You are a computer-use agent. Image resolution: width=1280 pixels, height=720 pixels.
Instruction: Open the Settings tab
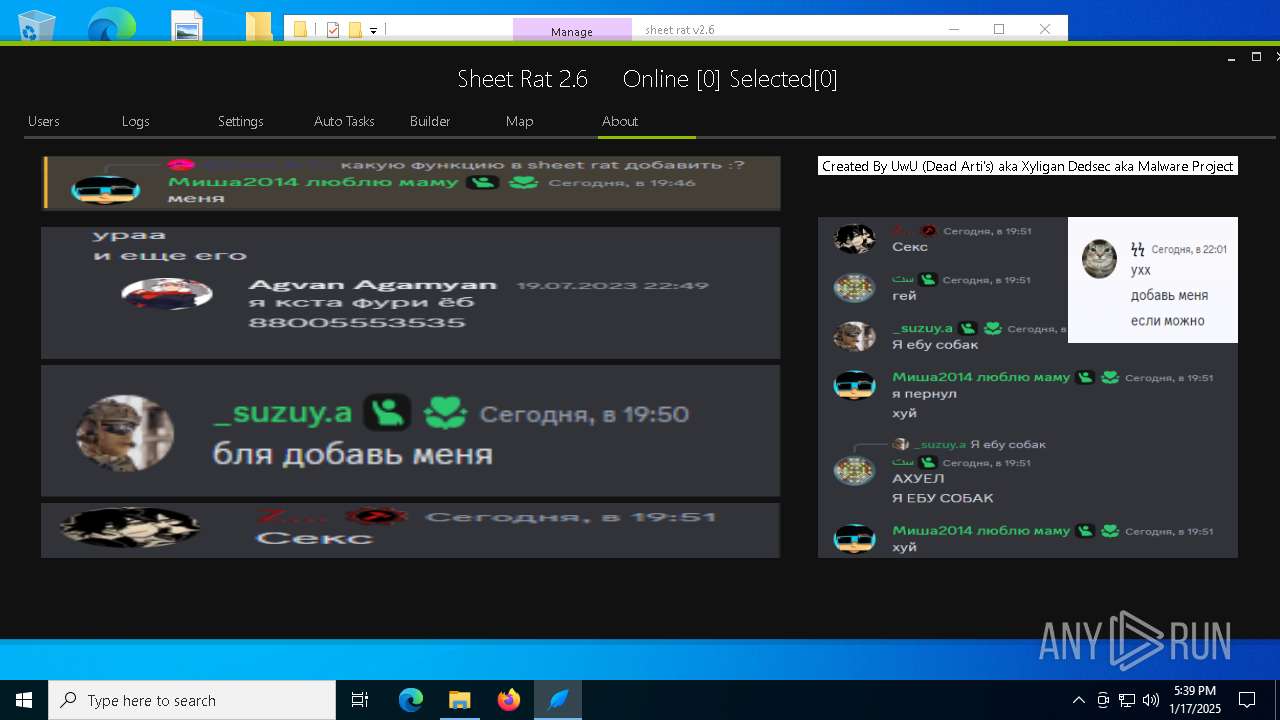(241, 121)
